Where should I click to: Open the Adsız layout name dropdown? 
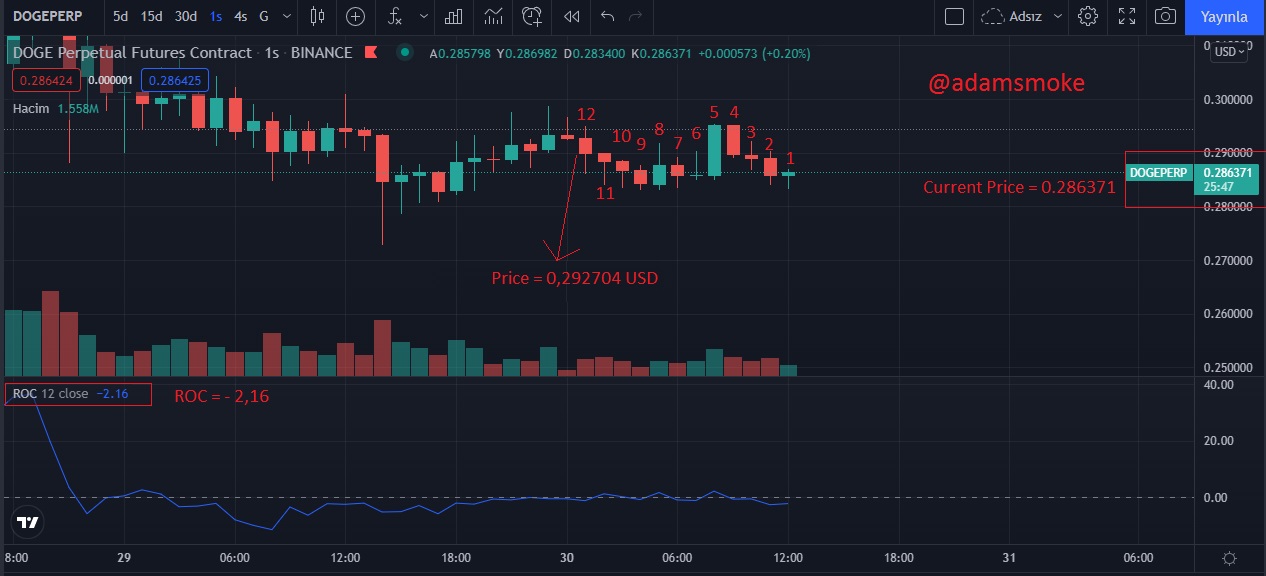(1057, 16)
